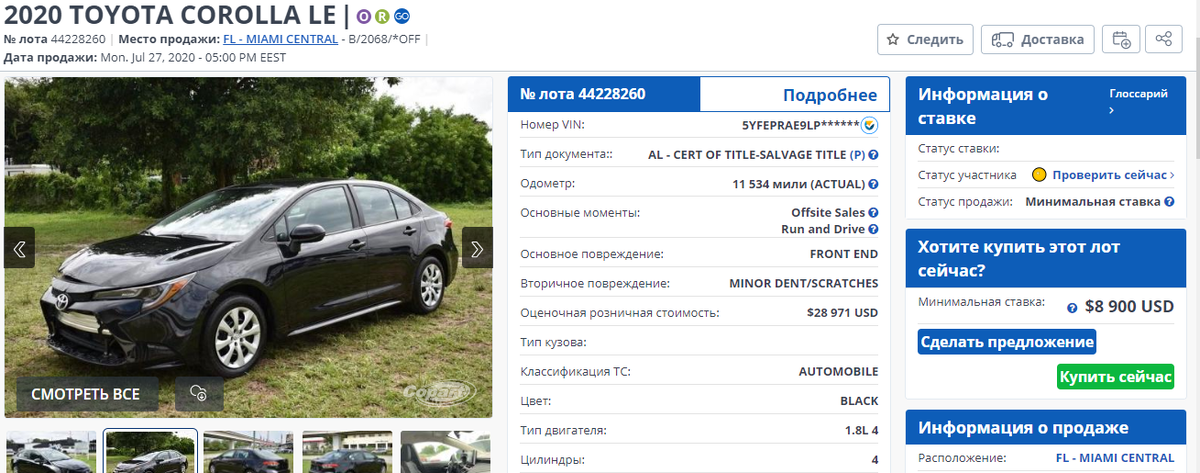Click the estimated retail value $28 971 USD
Screen dimensions: 1200x473
point(842,313)
